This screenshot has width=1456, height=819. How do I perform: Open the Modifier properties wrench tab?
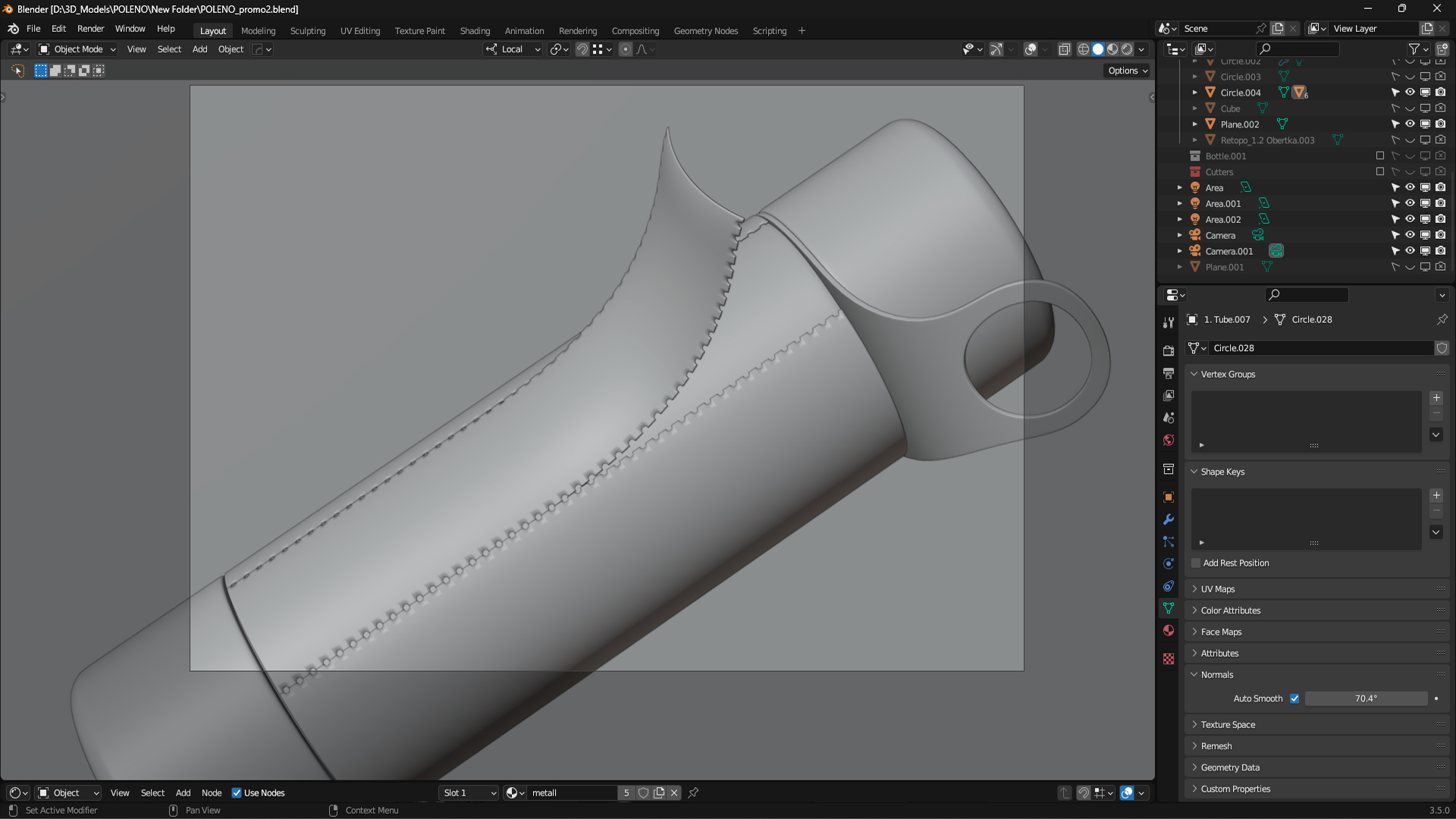[x=1169, y=519]
